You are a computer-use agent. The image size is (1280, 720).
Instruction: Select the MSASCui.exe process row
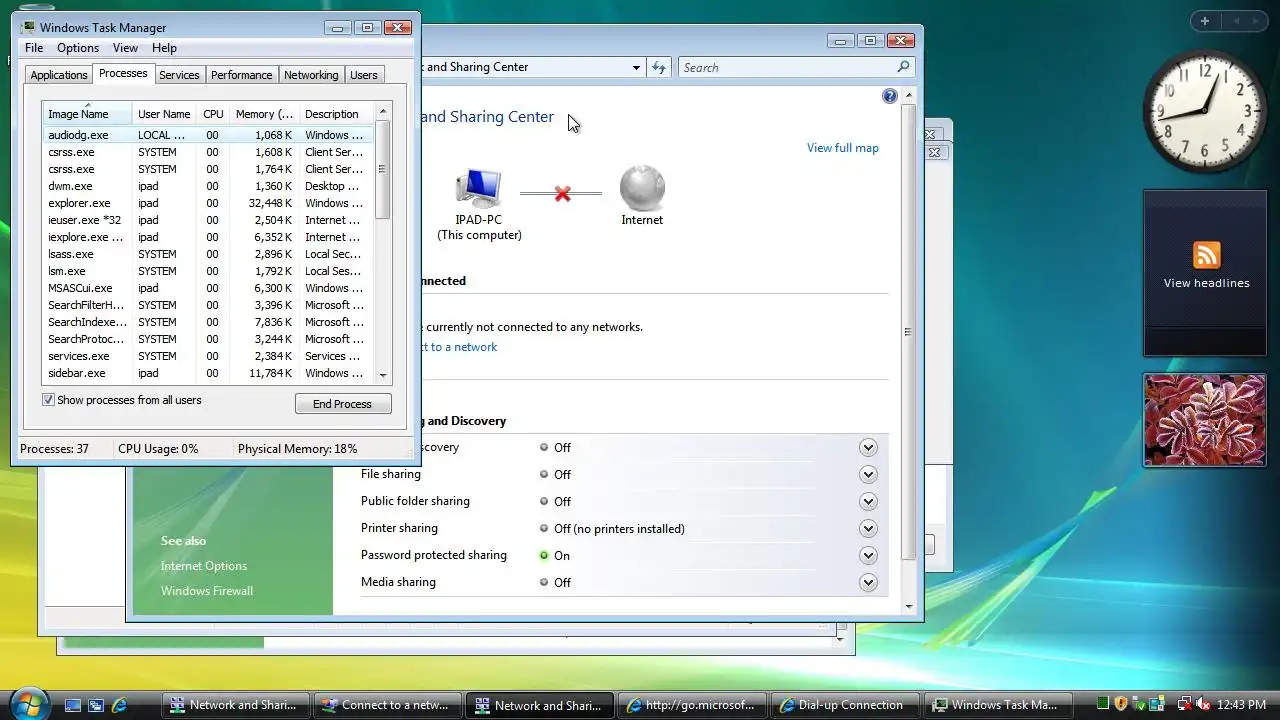pyautogui.click(x=208, y=288)
